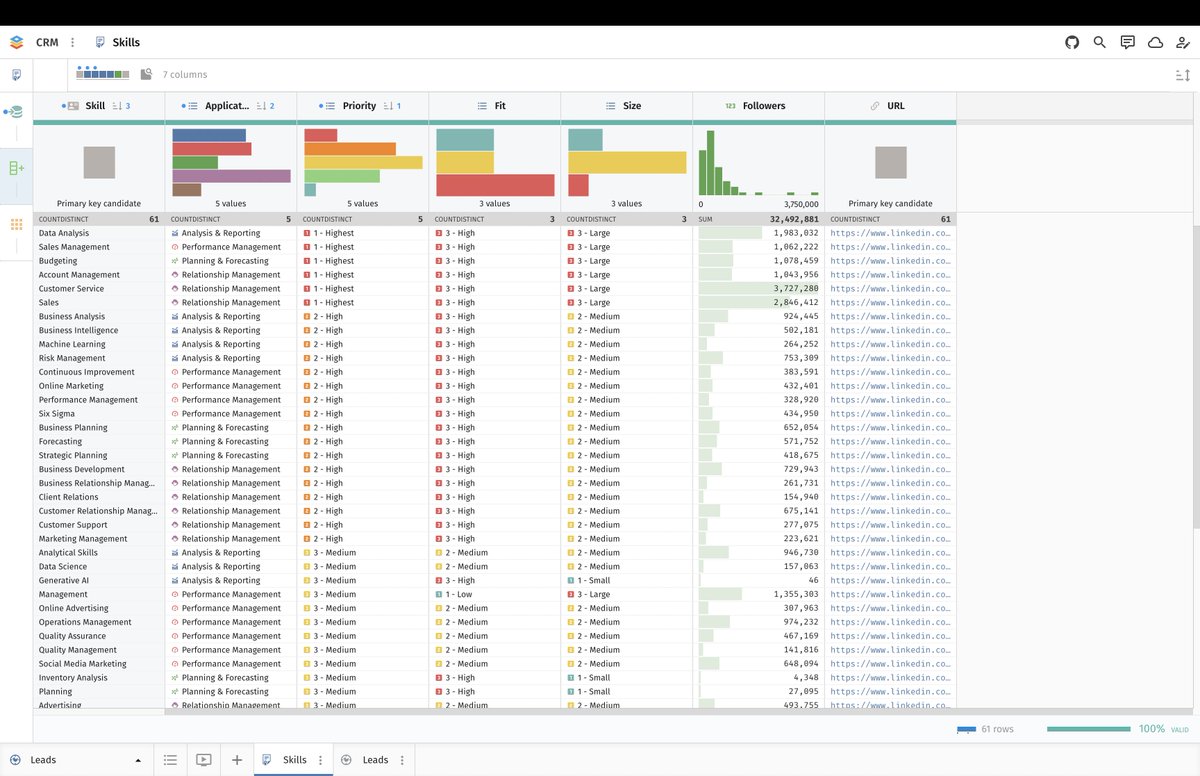Open the comments chat icon
This screenshot has height=776, width=1200.
[1128, 42]
